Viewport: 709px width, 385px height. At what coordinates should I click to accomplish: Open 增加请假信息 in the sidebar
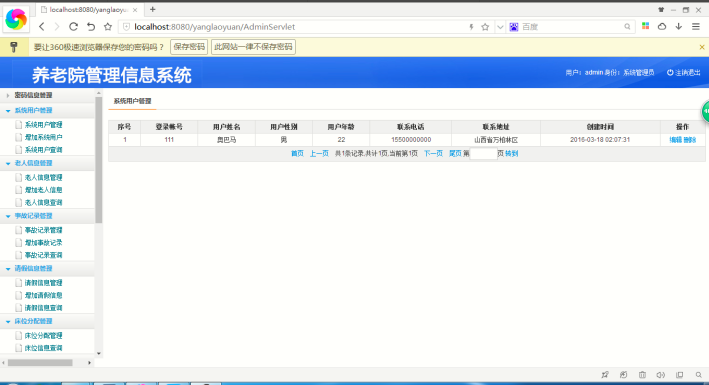pyautogui.click(x=43, y=295)
